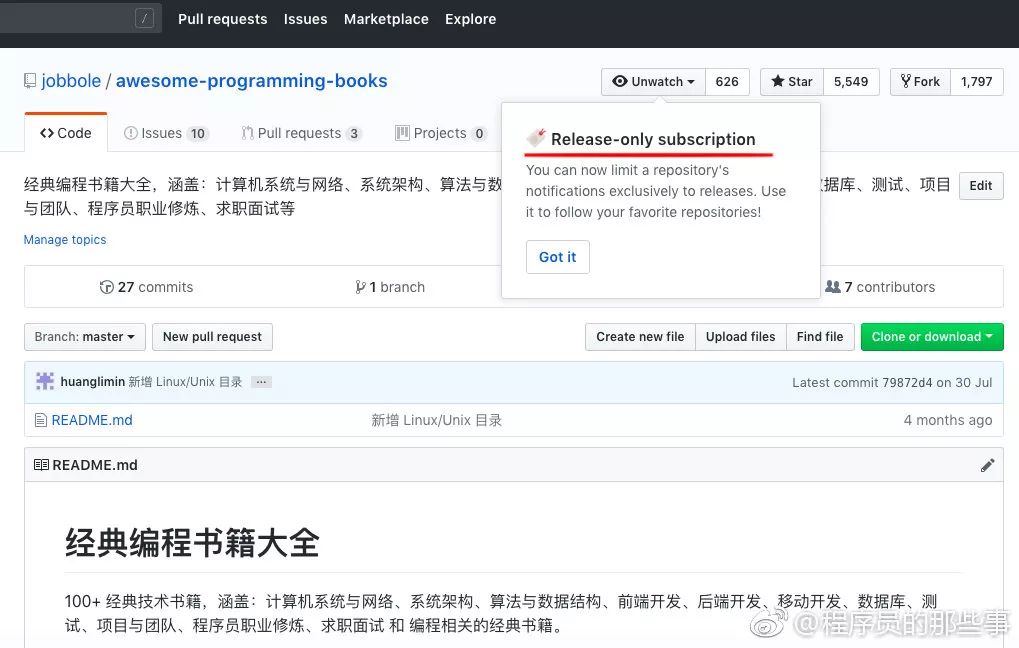Click the top search input field
This screenshot has width=1019, height=648.
81,18
